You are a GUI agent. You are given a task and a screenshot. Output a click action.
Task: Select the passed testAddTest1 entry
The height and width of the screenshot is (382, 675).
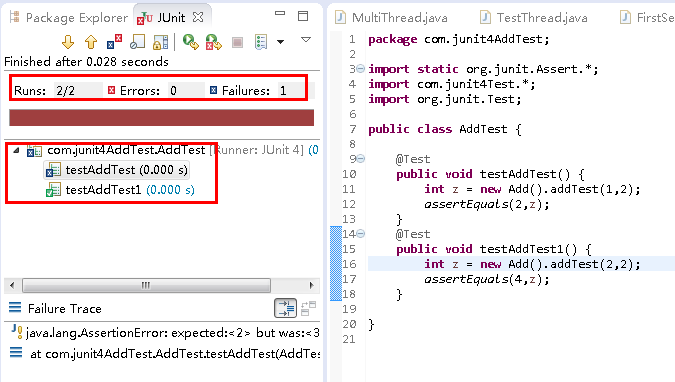[x=121, y=189]
